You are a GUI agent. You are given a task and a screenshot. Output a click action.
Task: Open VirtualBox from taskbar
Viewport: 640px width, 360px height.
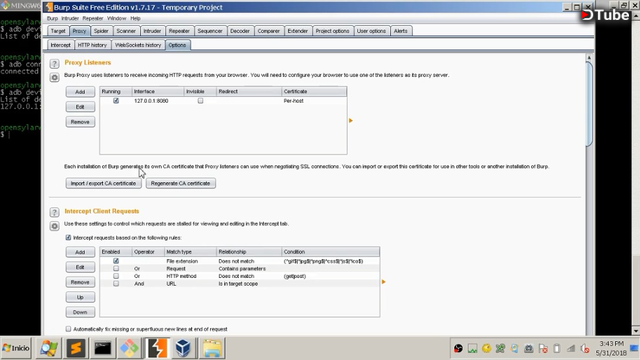tap(183, 348)
